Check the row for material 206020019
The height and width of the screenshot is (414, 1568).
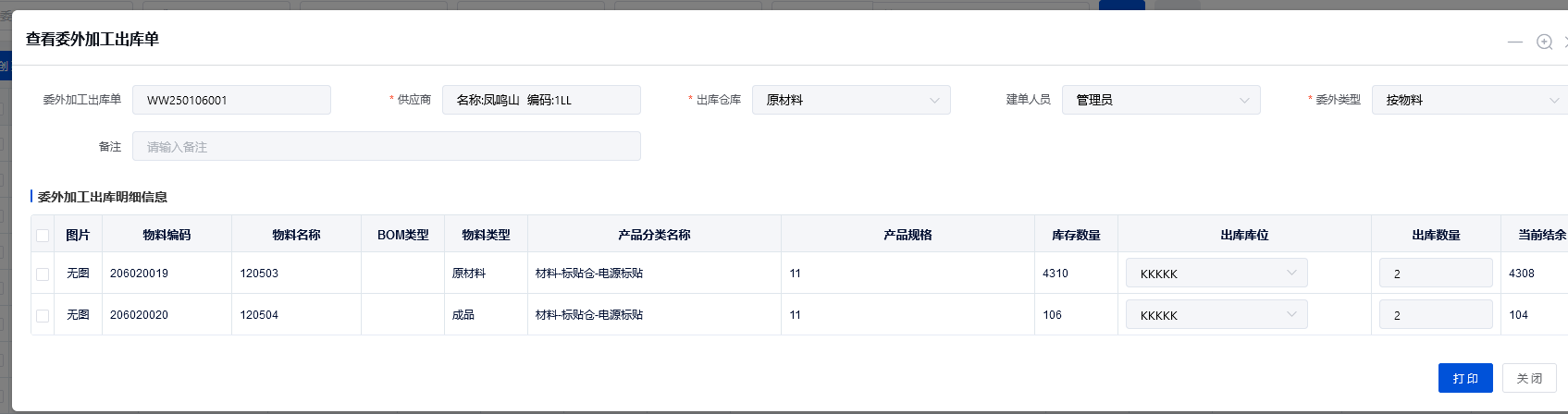coord(43,274)
